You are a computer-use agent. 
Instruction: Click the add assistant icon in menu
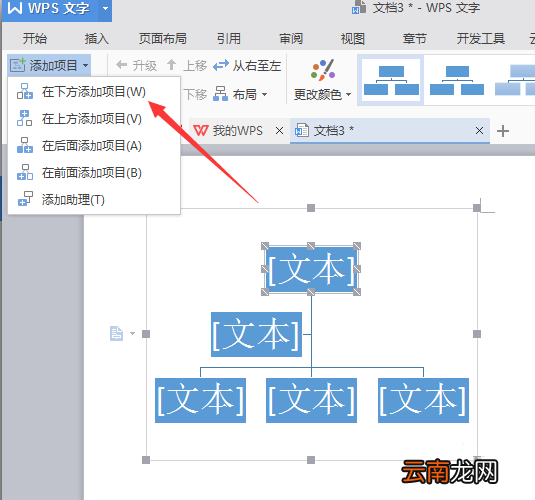[x=25, y=199]
